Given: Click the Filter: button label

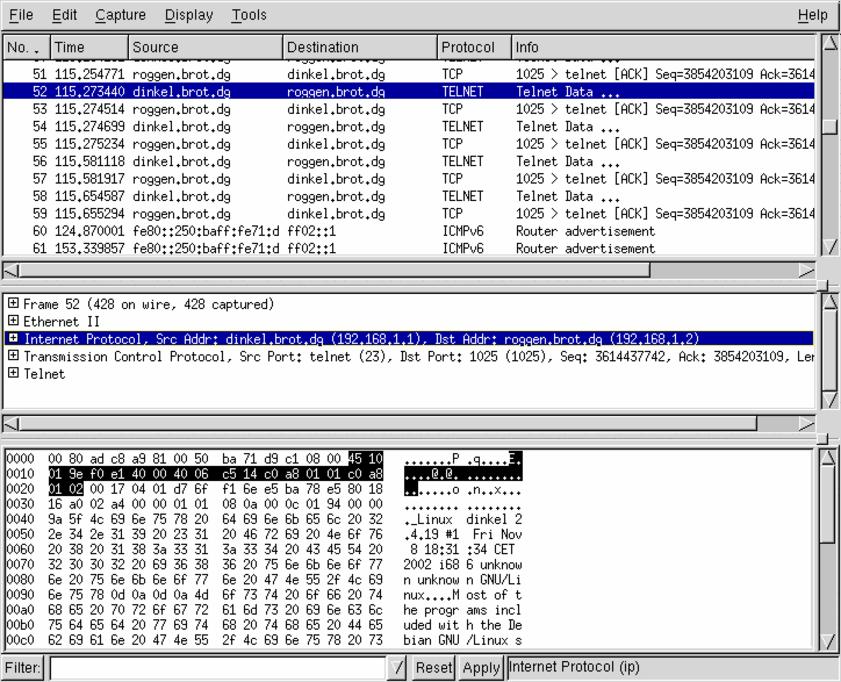Looking at the screenshot, I should click(23, 668).
